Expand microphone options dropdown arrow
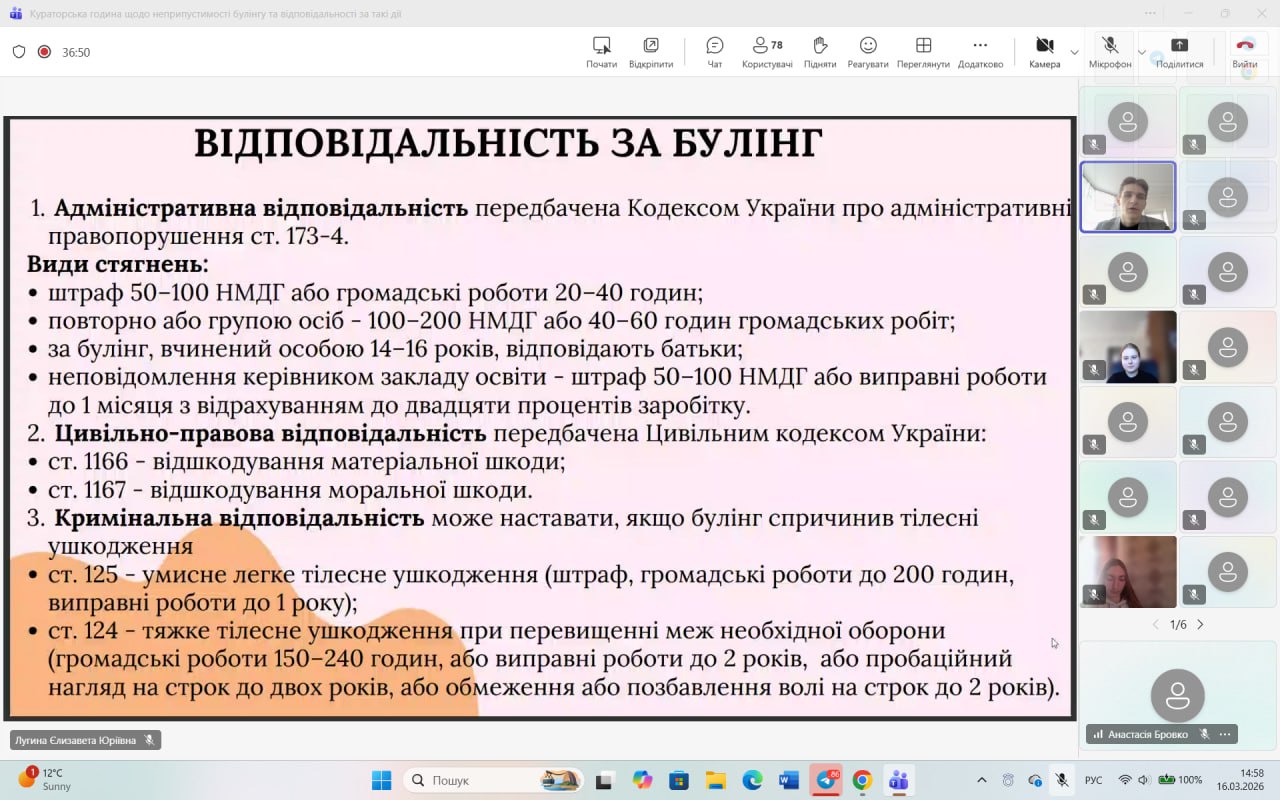Screen dimensions: 1280x800 1141,52
